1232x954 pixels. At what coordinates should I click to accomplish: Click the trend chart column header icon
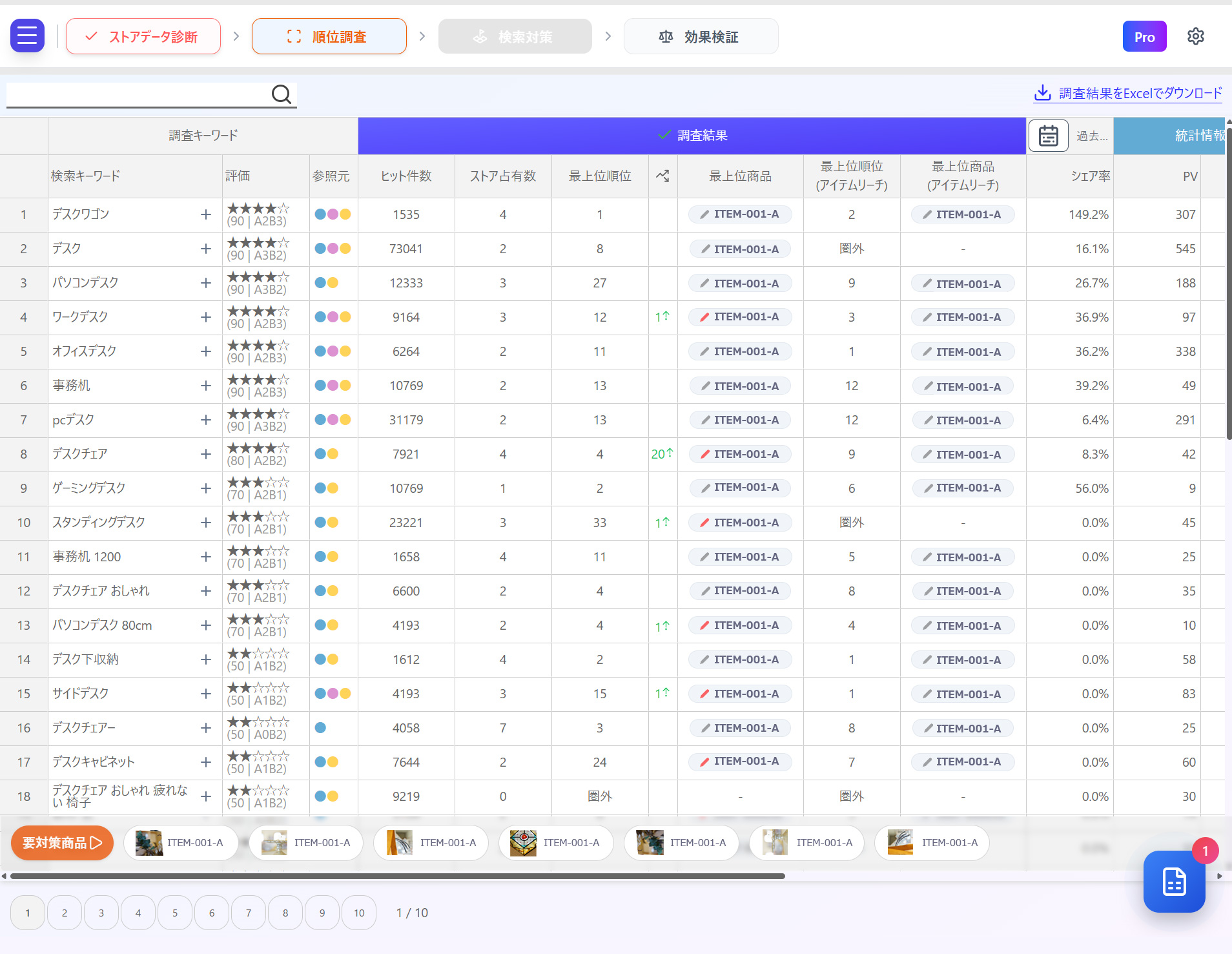click(662, 176)
